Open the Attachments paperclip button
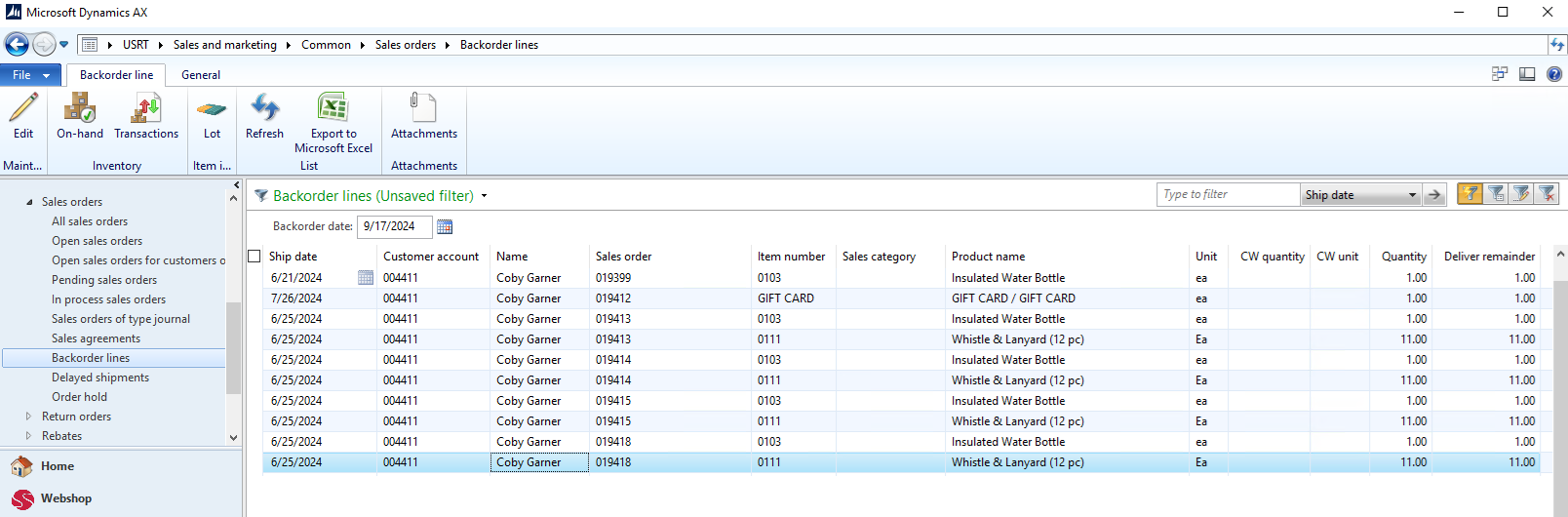Image resolution: width=1568 pixels, height=517 pixels. (x=424, y=116)
